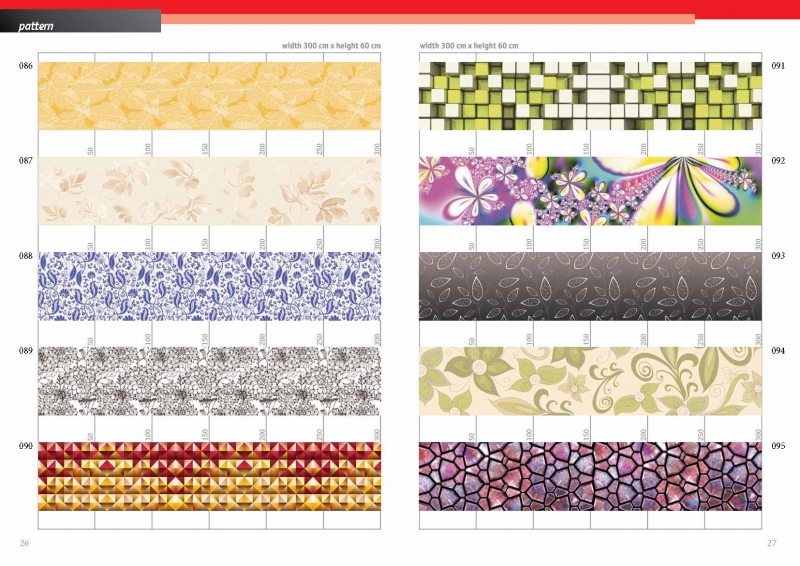
Task: Select the red and gold pyramid pattern 090
Action: 209,475
